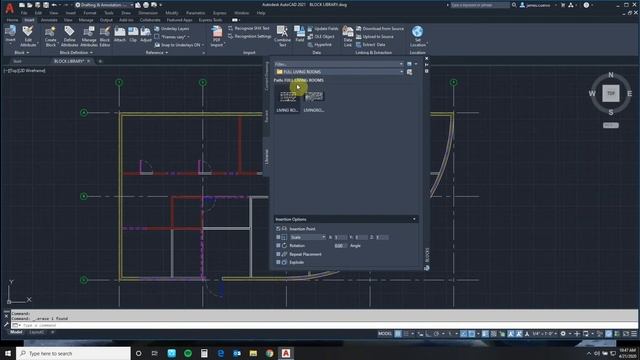Click Underlay Layers in Reference panel
The height and width of the screenshot is (360, 640).
coord(171,29)
